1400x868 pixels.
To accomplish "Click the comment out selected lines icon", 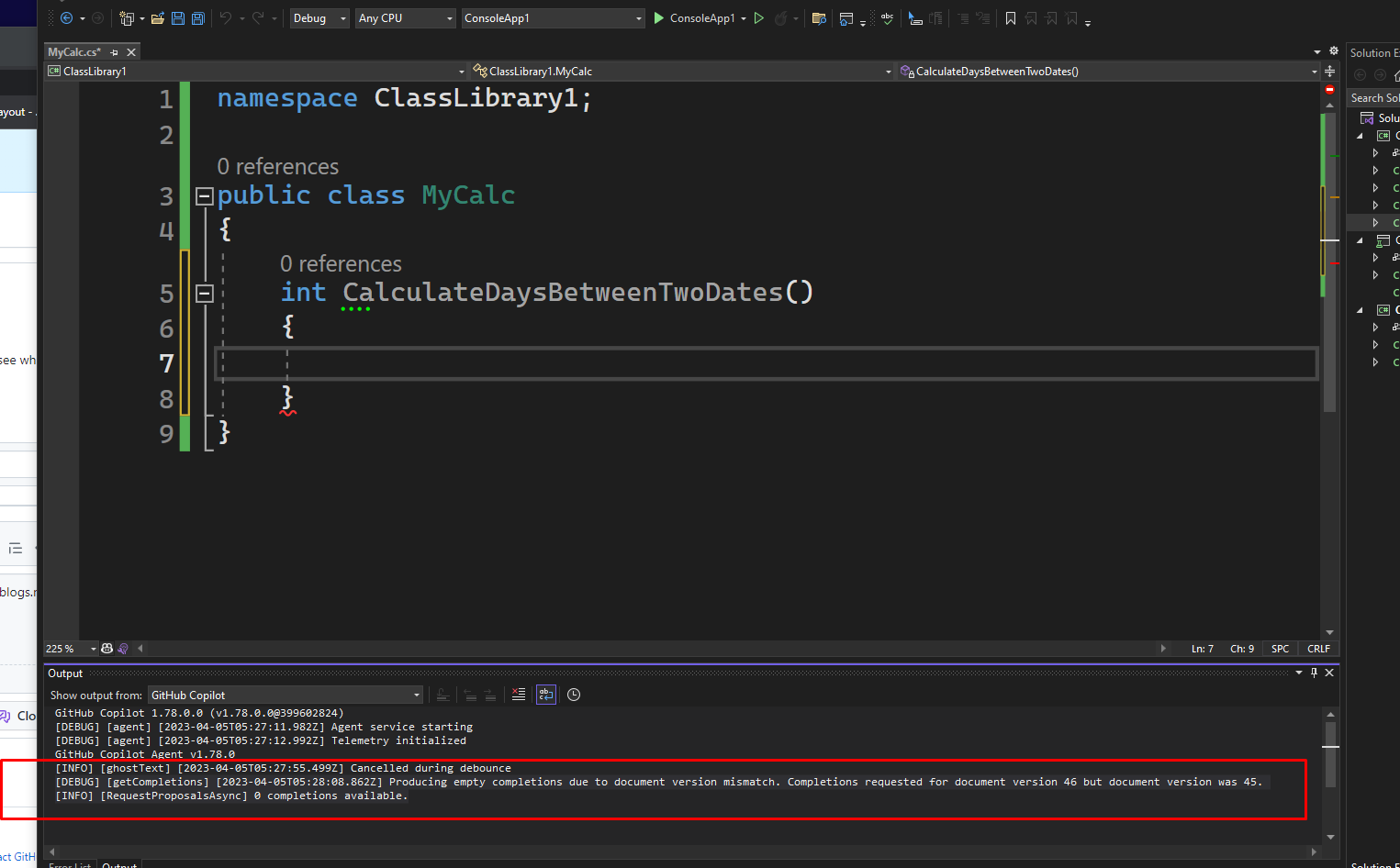I will 963,18.
